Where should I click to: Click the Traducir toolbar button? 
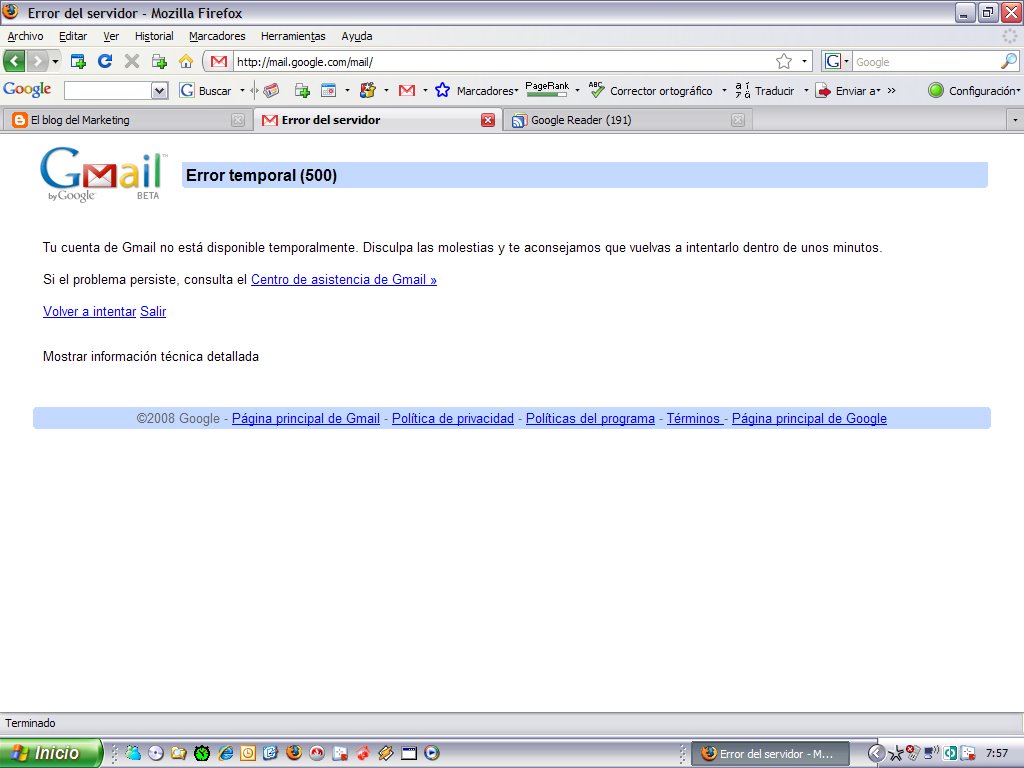(x=765, y=90)
